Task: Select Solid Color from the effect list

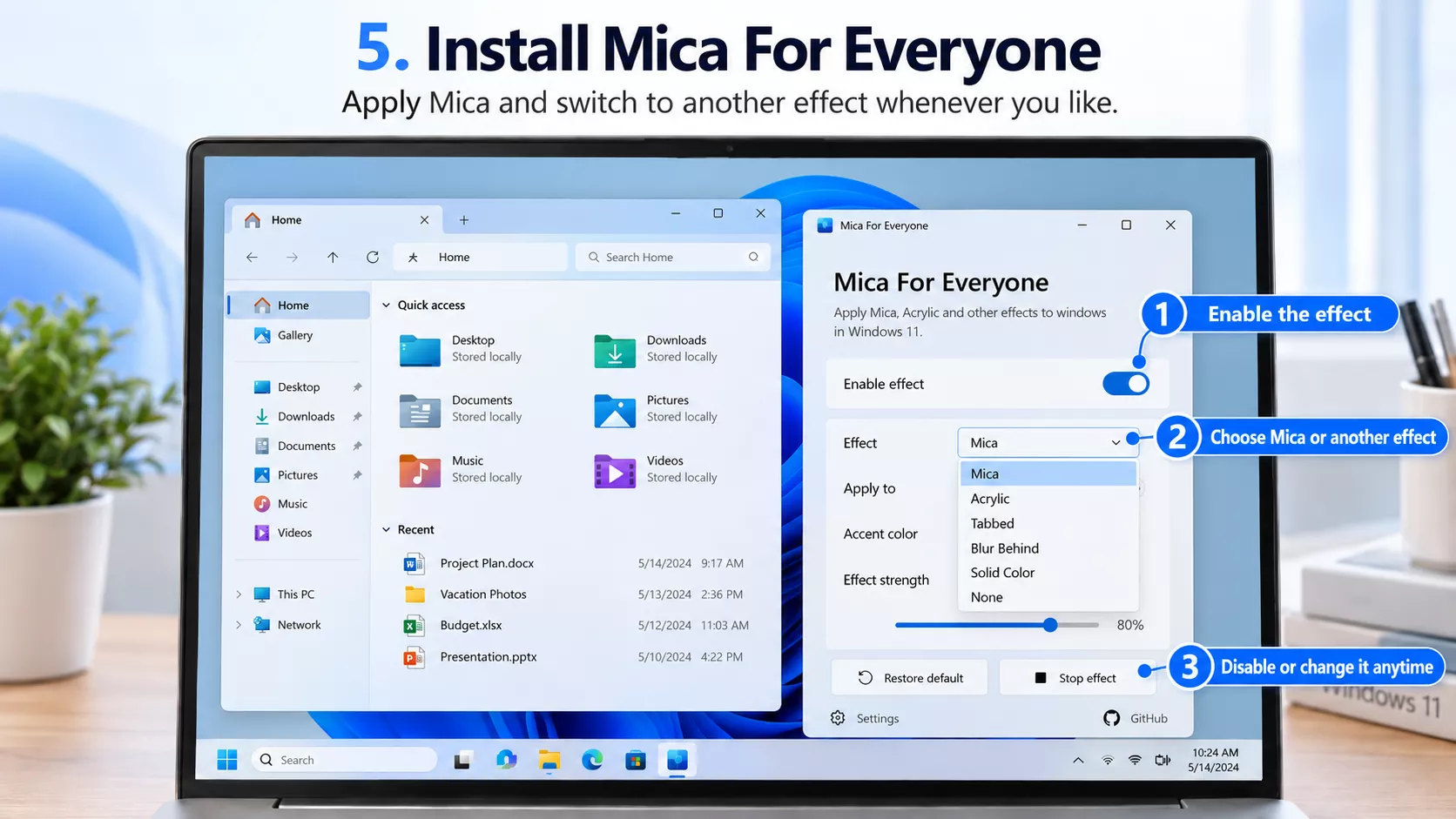Action: (x=1048, y=573)
